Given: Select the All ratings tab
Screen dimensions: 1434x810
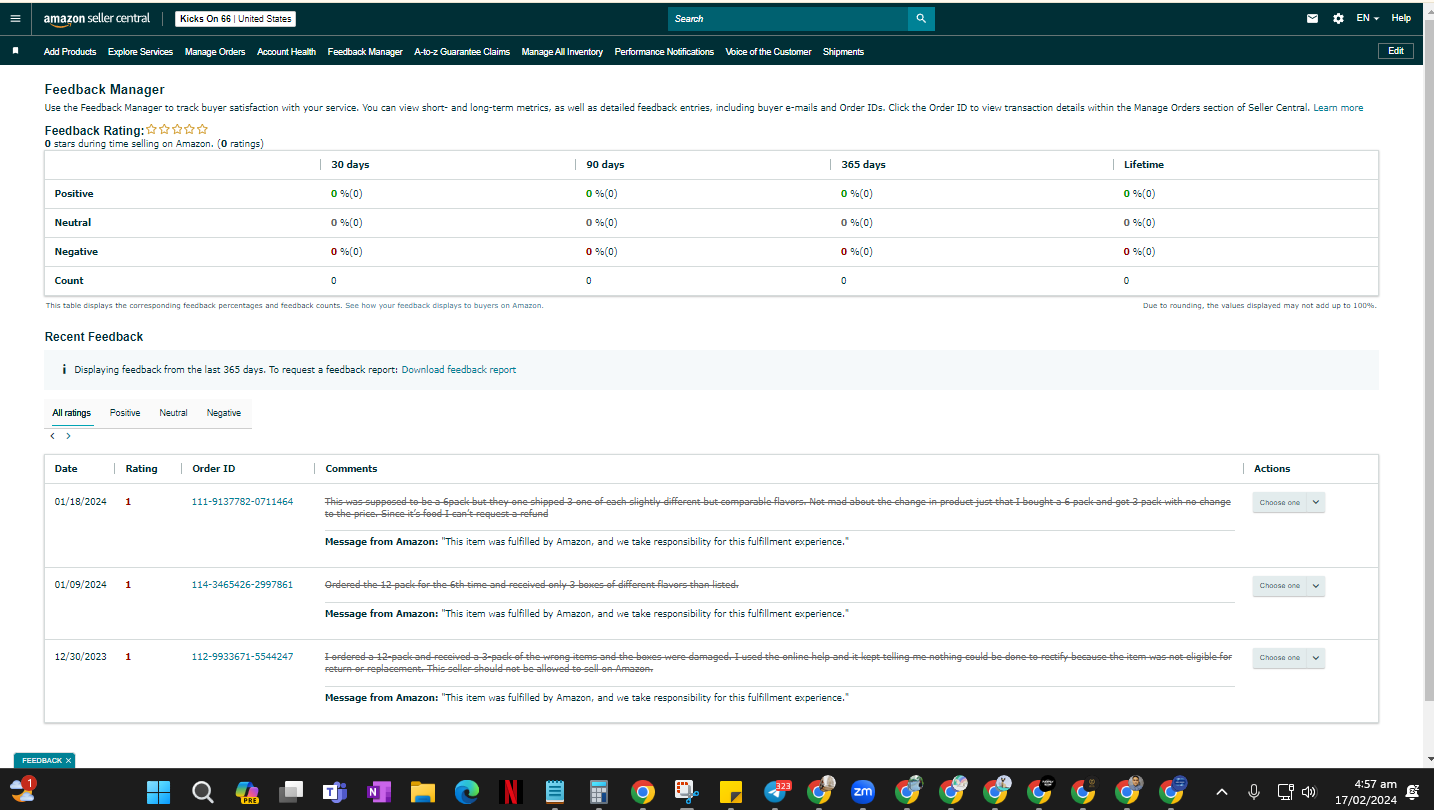Looking at the screenshot, I should tap(72, 413).
